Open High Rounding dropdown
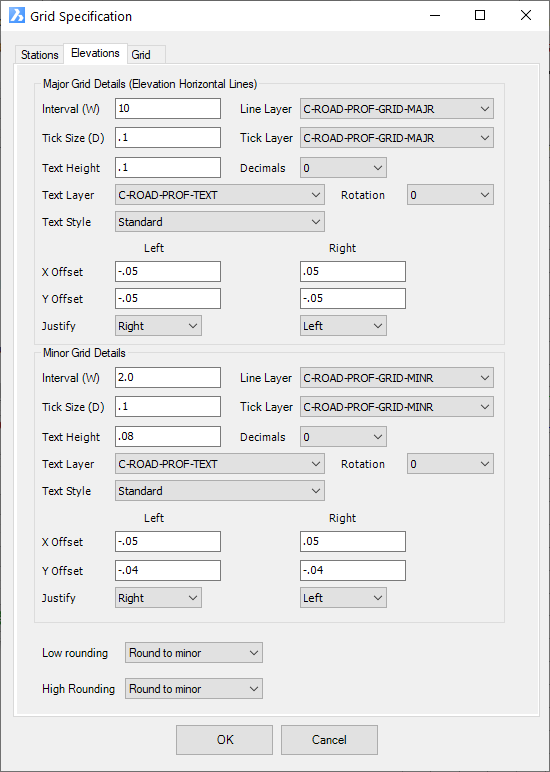 (x=194, y=689)
